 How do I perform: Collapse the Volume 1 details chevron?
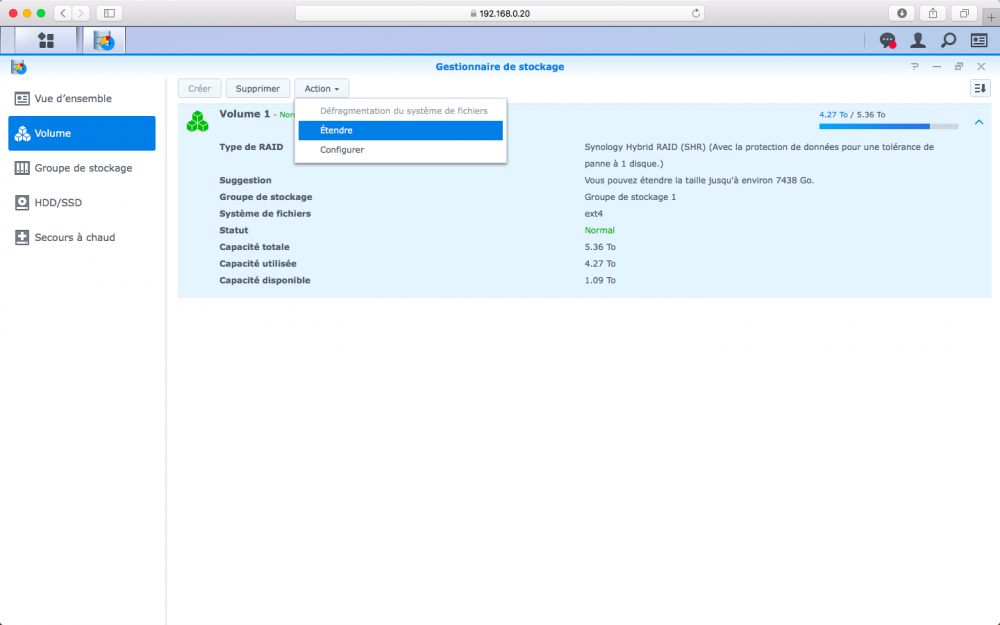coord(979,123)
